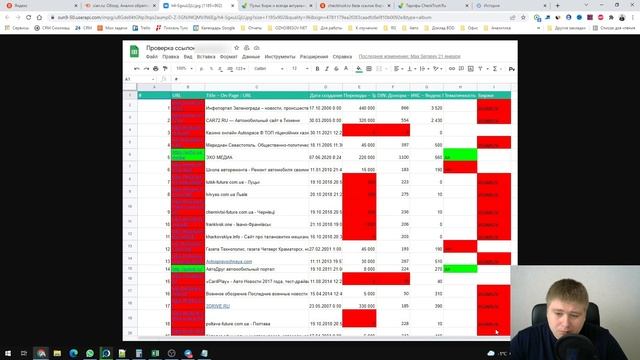Click the move-to-folder icon beside the title
This screenshot has width=640, height=360.
click(x=247, y=48)
